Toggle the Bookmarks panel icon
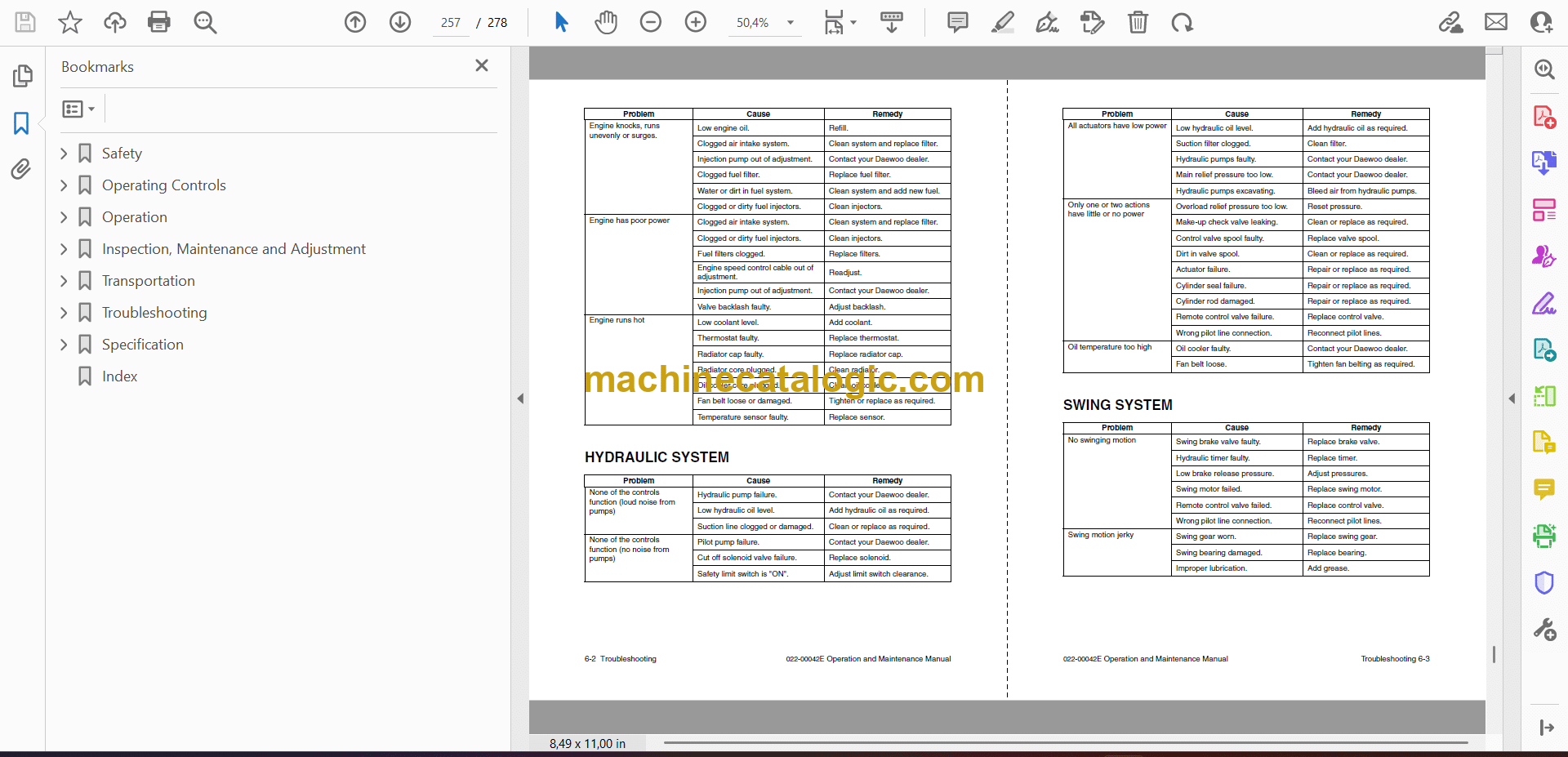The width and height of the screenshot is (1568, 757). pyautogui.click(x=22, y=123)
